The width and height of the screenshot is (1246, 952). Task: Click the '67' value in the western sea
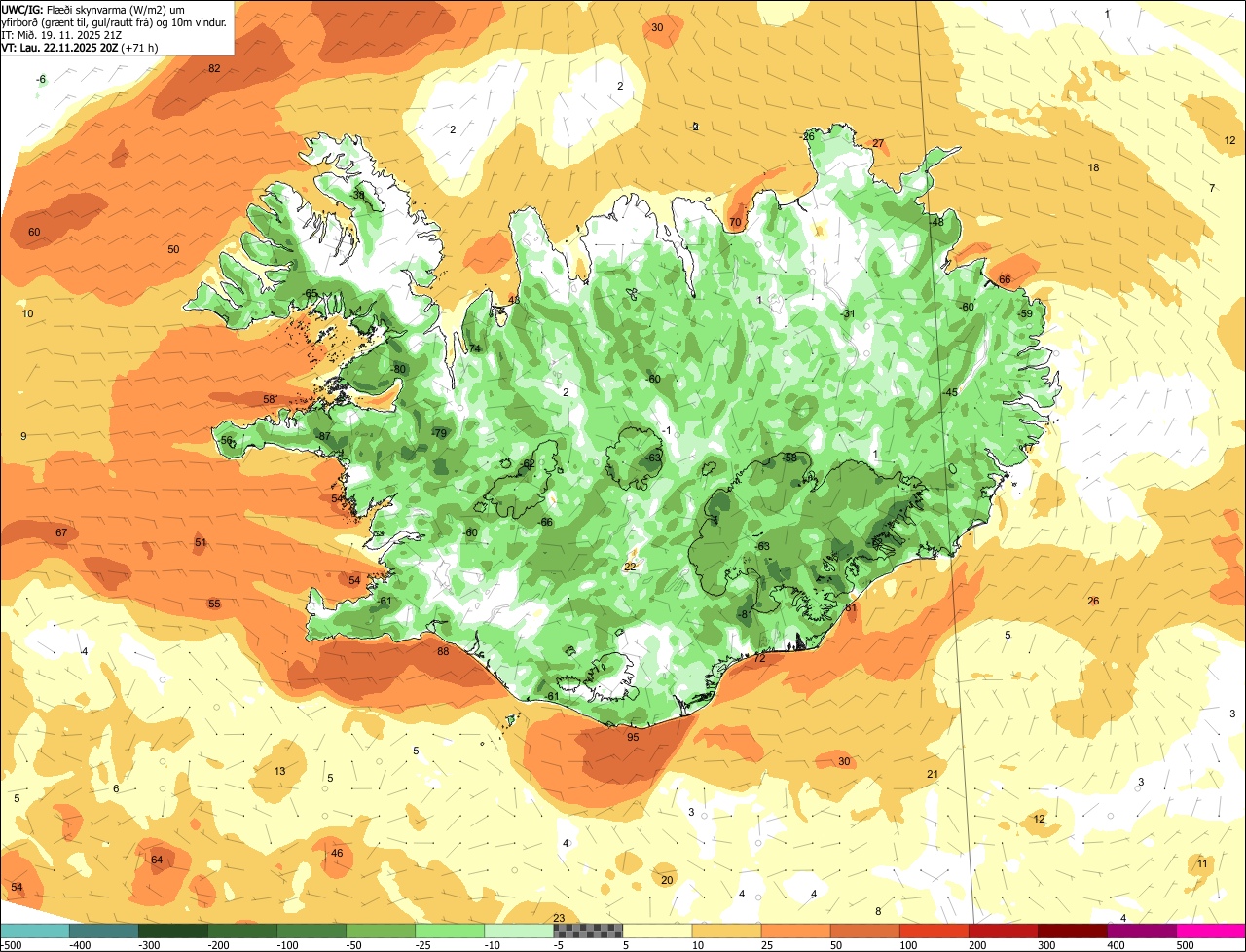click(x=61, y=532)
